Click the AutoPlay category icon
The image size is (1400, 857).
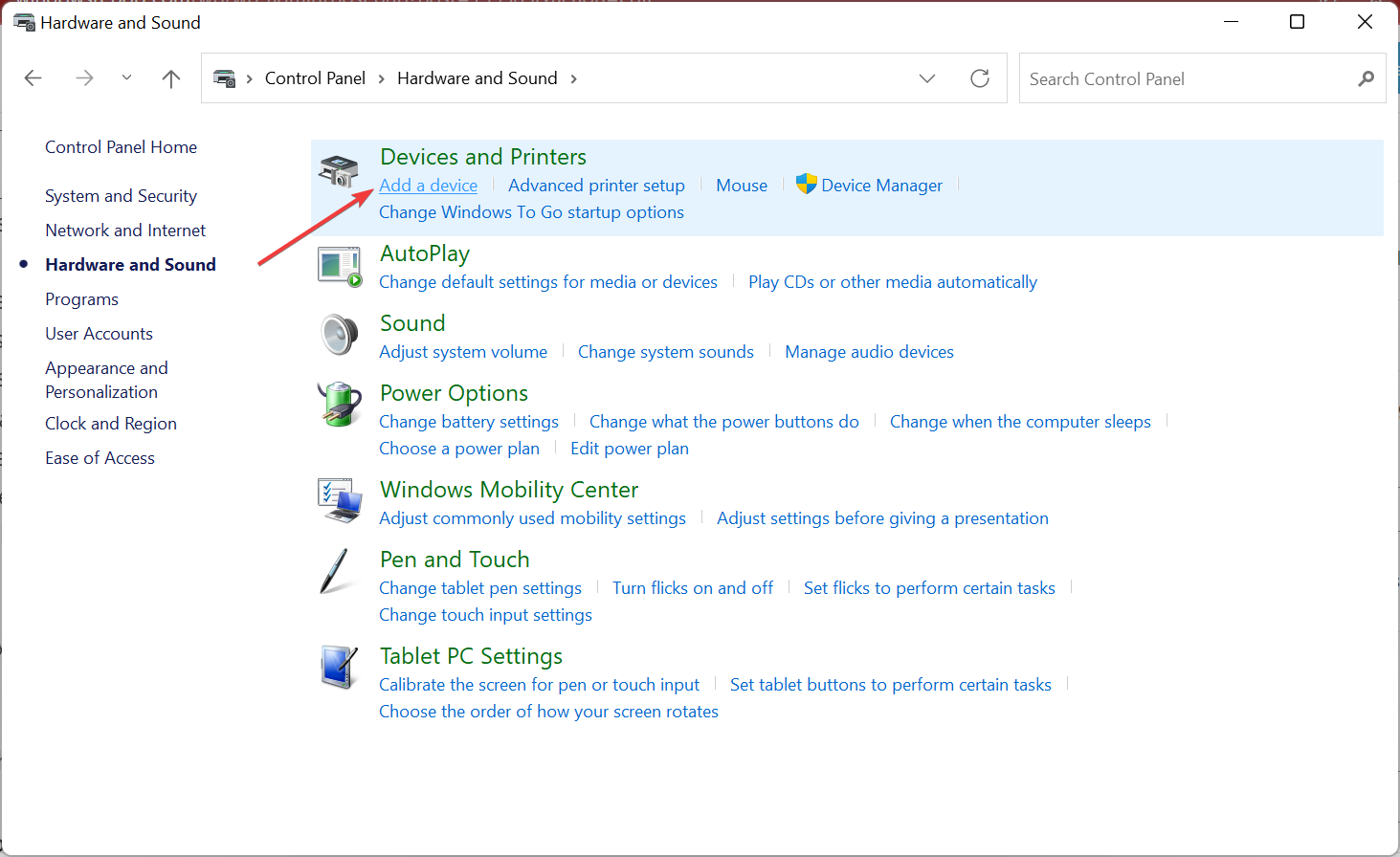click(x=340, y=267)
